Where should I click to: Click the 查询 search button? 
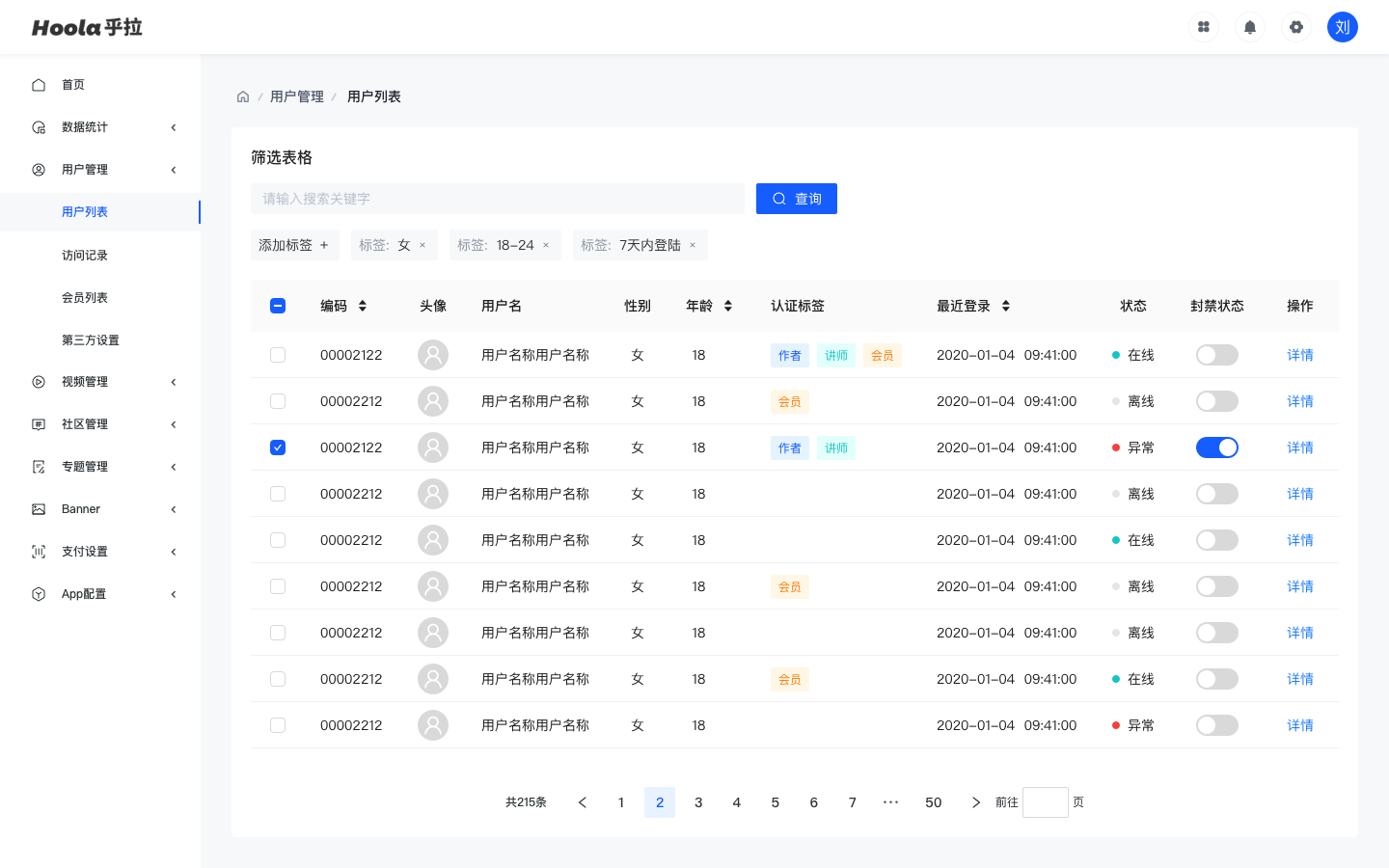click(797, 199)
